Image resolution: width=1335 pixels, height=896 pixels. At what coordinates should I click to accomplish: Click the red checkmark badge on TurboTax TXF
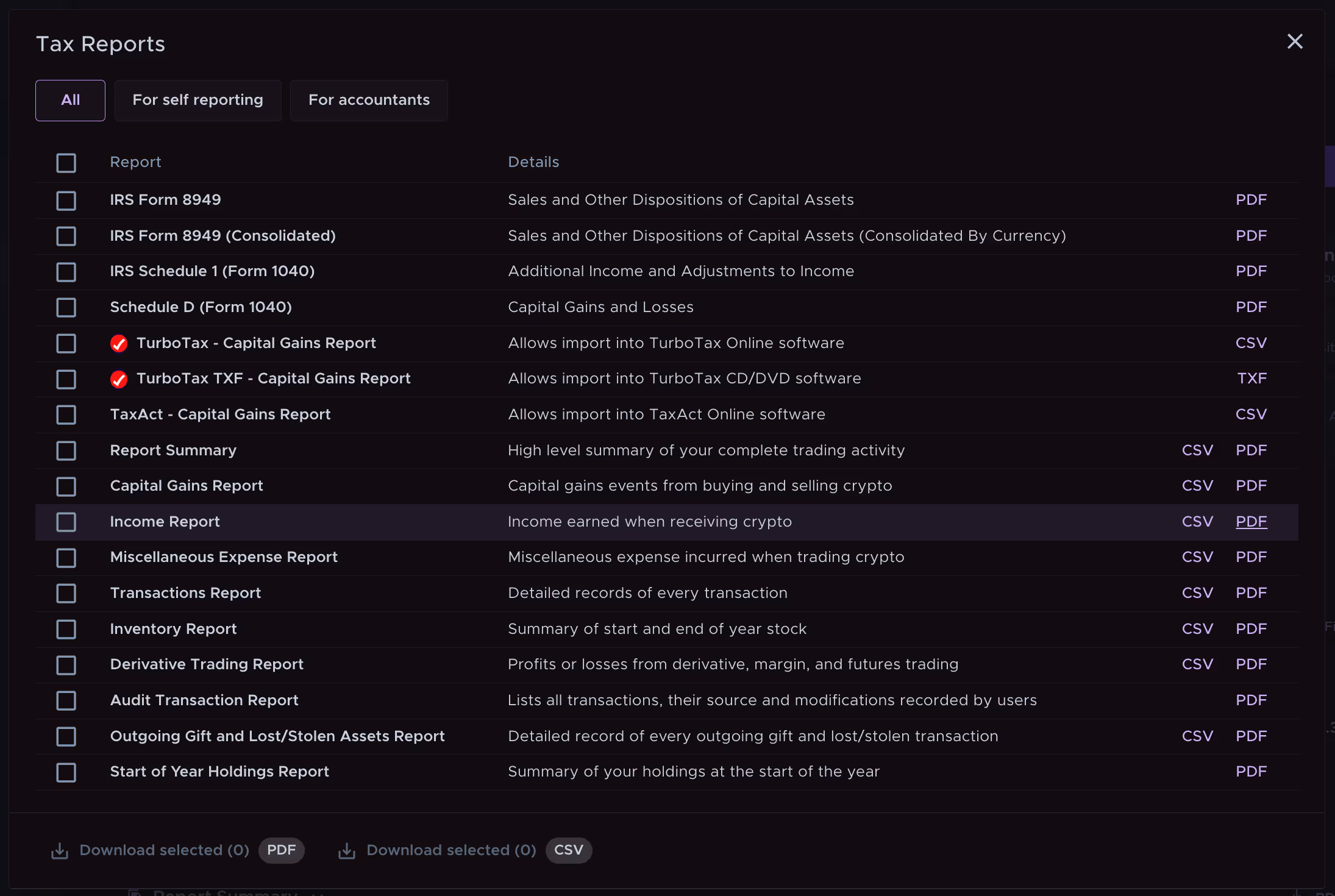pos(119,379)
